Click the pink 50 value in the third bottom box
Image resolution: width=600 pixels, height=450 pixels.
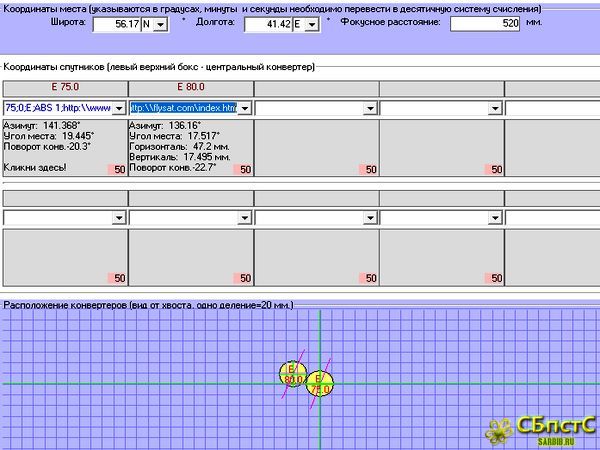368,278
